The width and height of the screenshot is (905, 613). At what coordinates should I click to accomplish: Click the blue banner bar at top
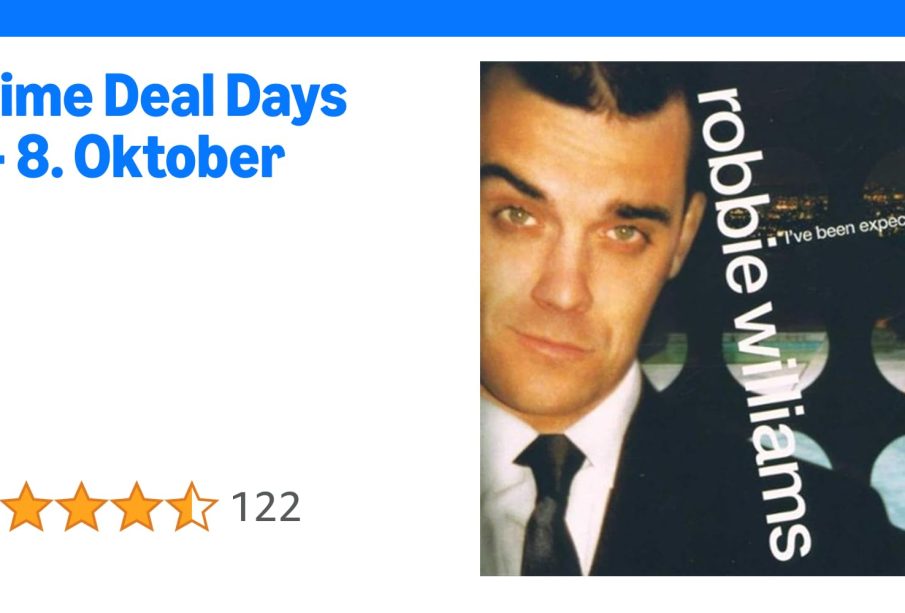coord(452,18)
